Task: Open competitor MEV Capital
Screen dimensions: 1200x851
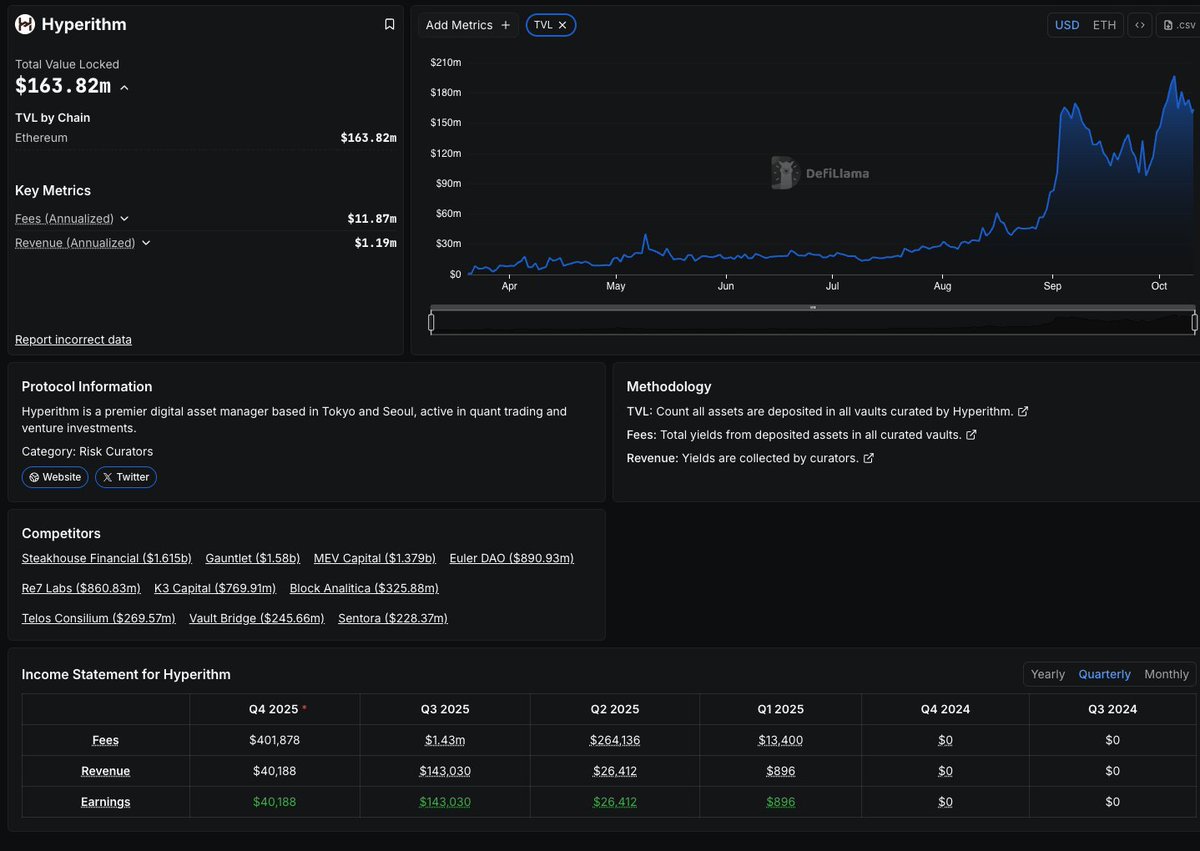Action: pos(375,558)
